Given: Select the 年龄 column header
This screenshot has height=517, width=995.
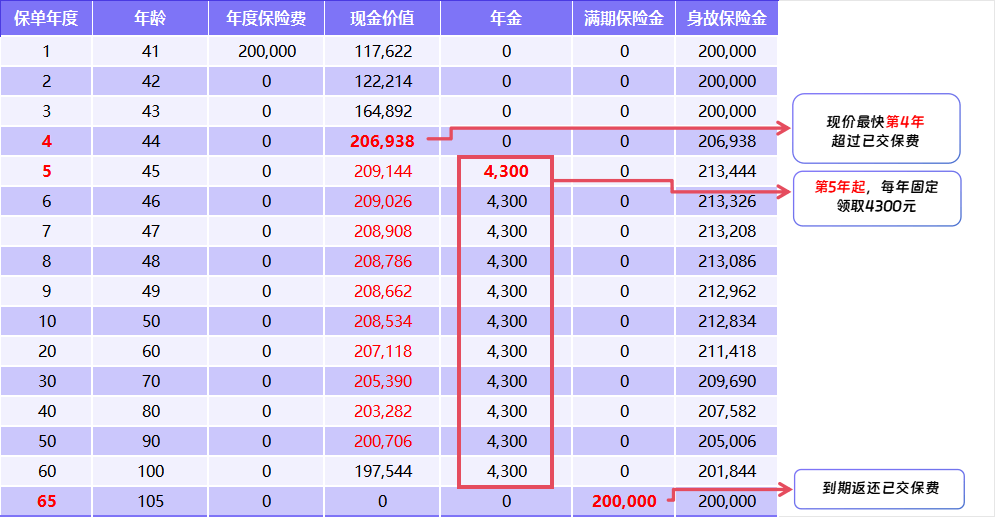Looking at the screenshot, I should [150, 18].
